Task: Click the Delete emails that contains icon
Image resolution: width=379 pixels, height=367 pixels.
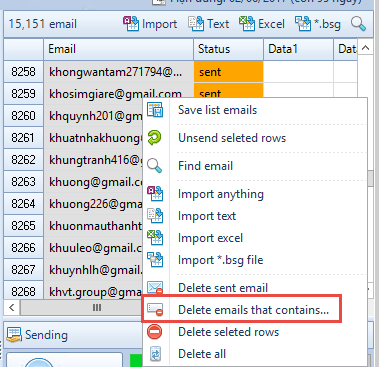Action: click(155, 310)
